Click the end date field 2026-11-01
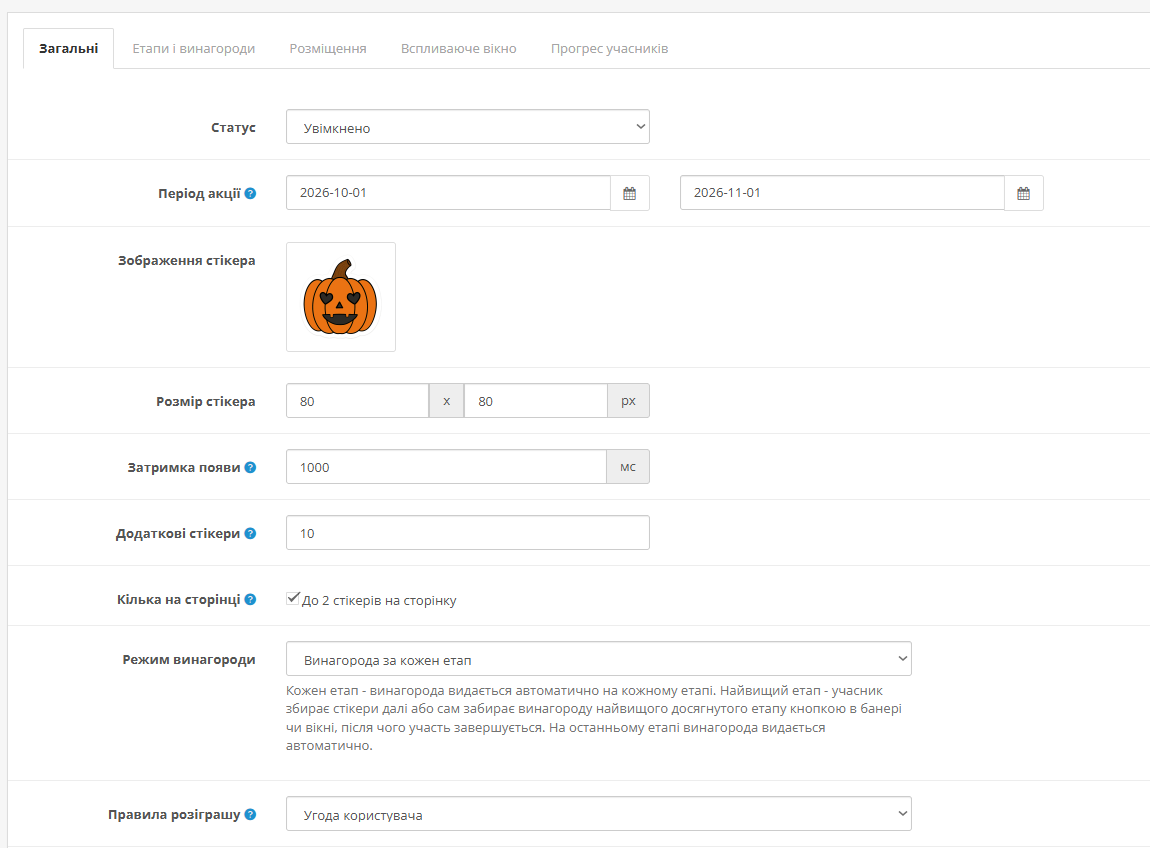 [842, 193]
